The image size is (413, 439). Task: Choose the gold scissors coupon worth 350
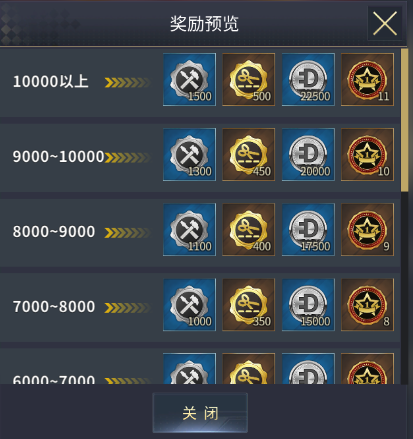[249, 305]
